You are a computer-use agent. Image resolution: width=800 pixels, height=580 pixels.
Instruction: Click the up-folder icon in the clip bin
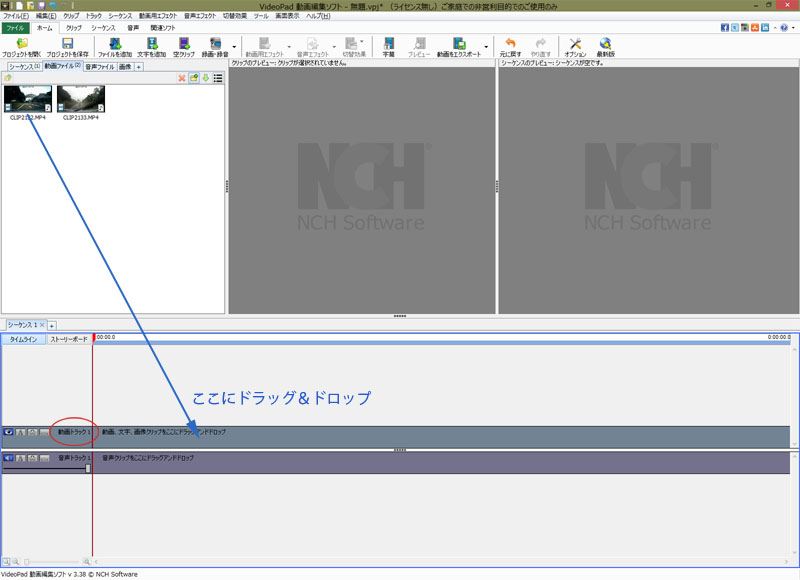[8, 78]
